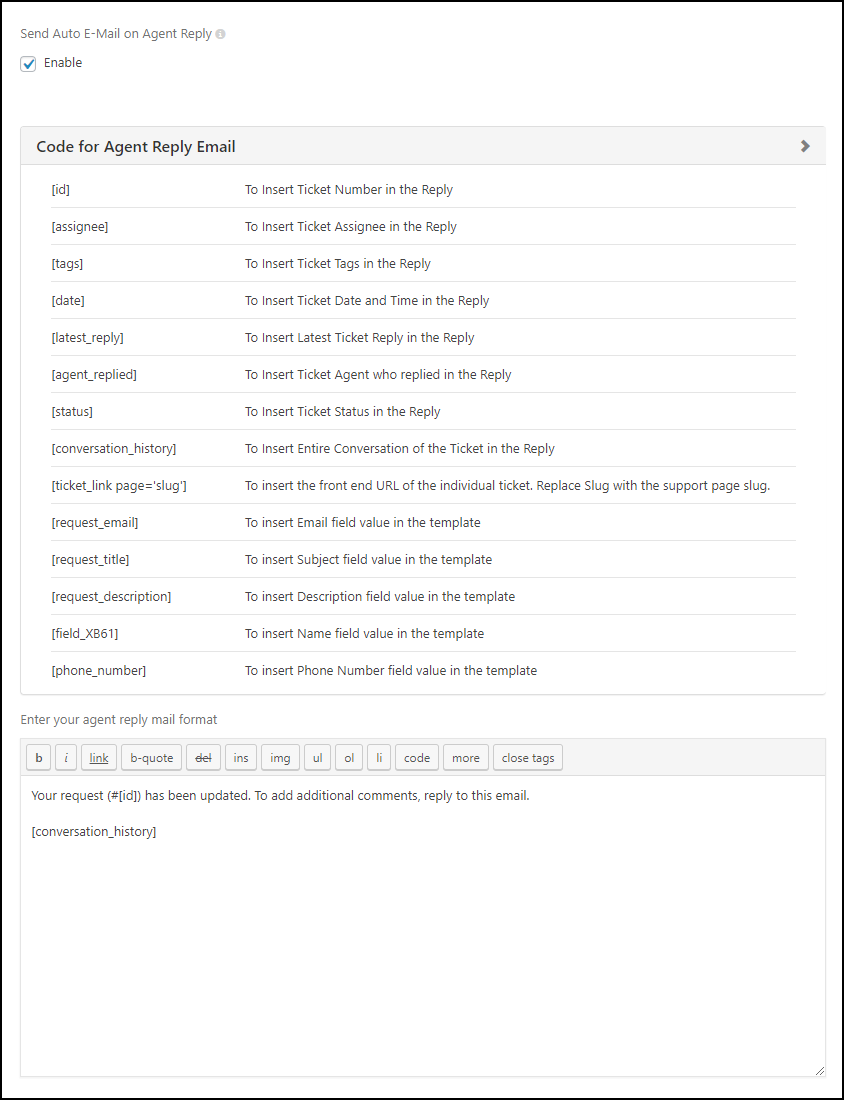Viewport: 844px width, 1100px height.
Task: Collapse the Code for Agent Reply Email panel
Action: click(x=805, y=146)
